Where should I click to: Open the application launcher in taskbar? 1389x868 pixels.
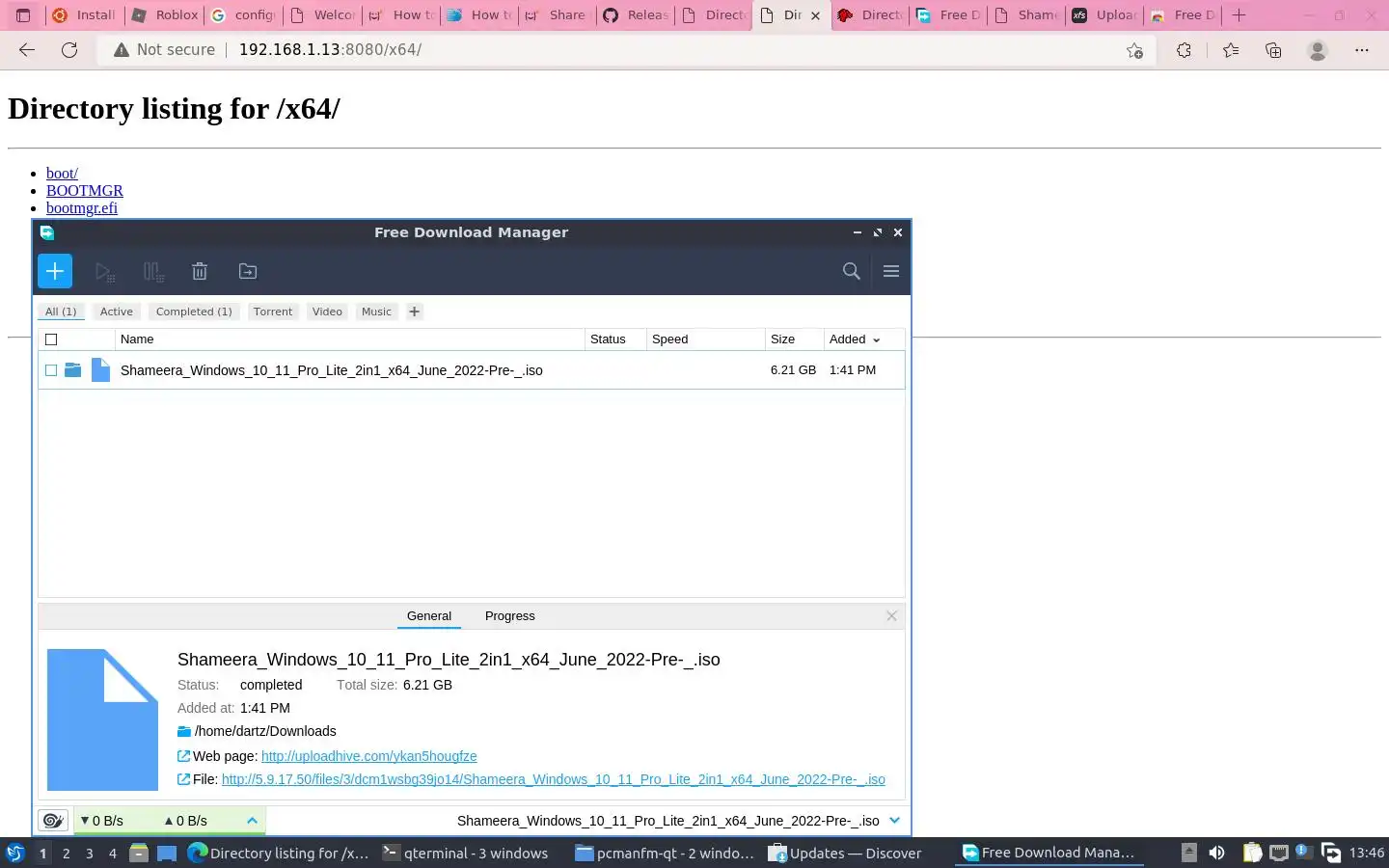pos(15,853)
